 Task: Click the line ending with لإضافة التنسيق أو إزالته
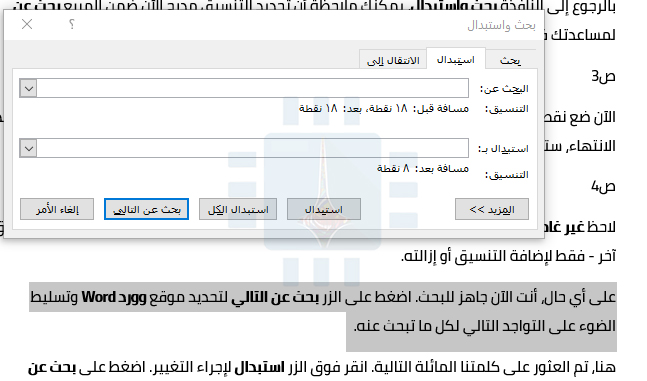[x=508, y=256]
